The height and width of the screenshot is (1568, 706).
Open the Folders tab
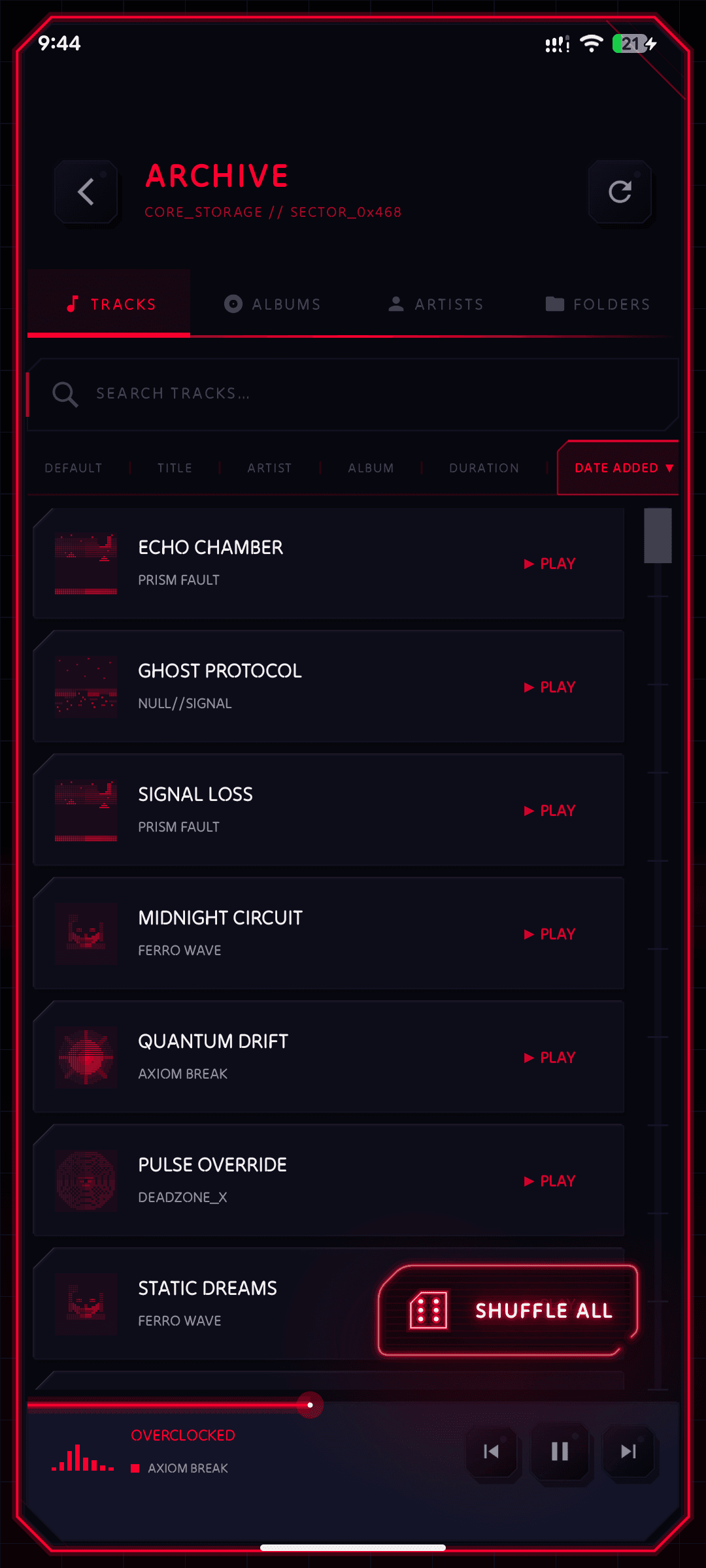pyautogui.click(x=597, y=304)
